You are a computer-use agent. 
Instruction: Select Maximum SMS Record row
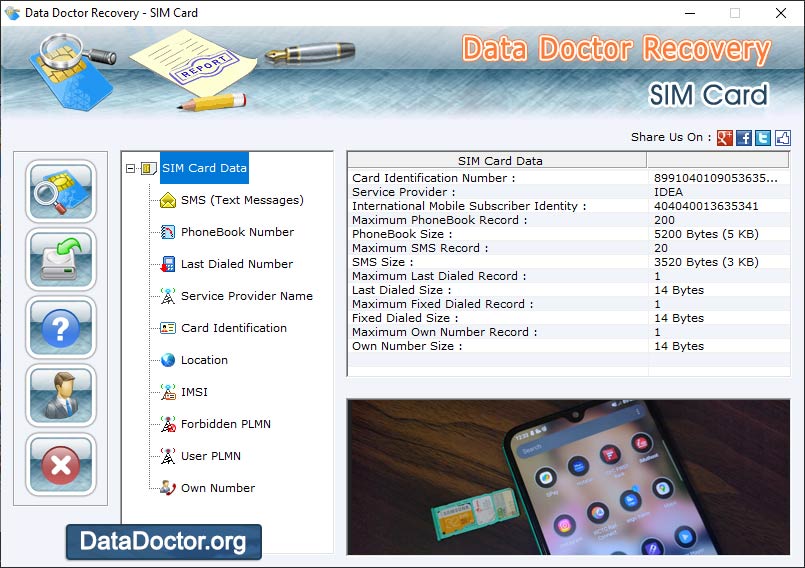pos(568,248)
